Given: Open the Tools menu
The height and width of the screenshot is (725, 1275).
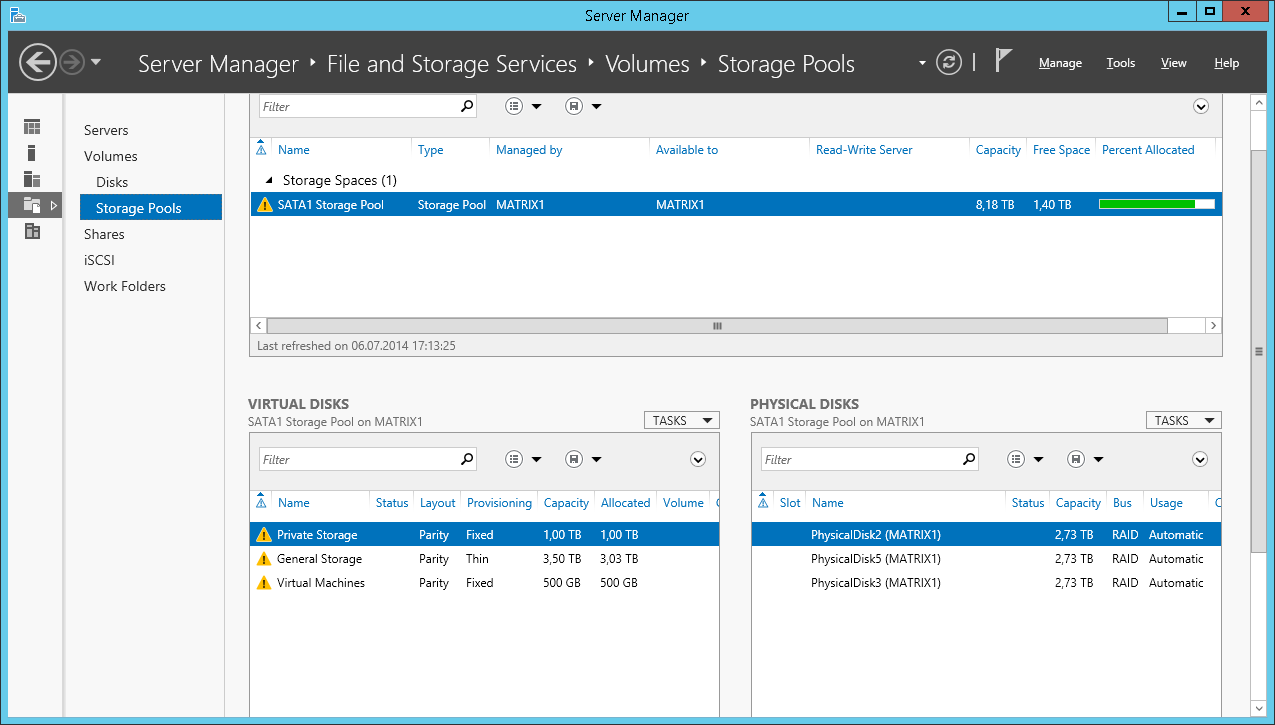Looking at the screenshot, I should pyautogui.click(x=1121, y=63).
